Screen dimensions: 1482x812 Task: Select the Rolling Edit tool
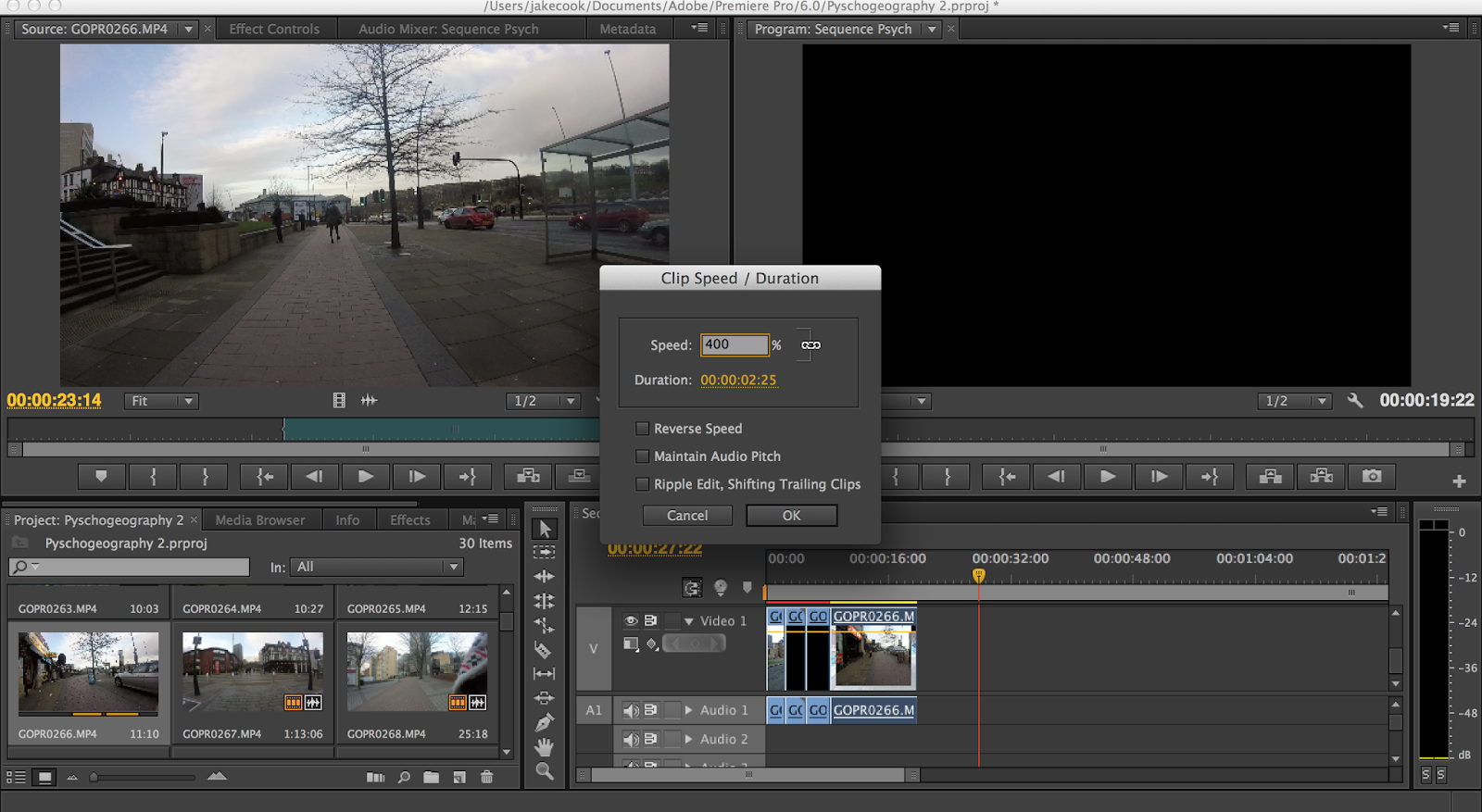click(x=545, y=601)
